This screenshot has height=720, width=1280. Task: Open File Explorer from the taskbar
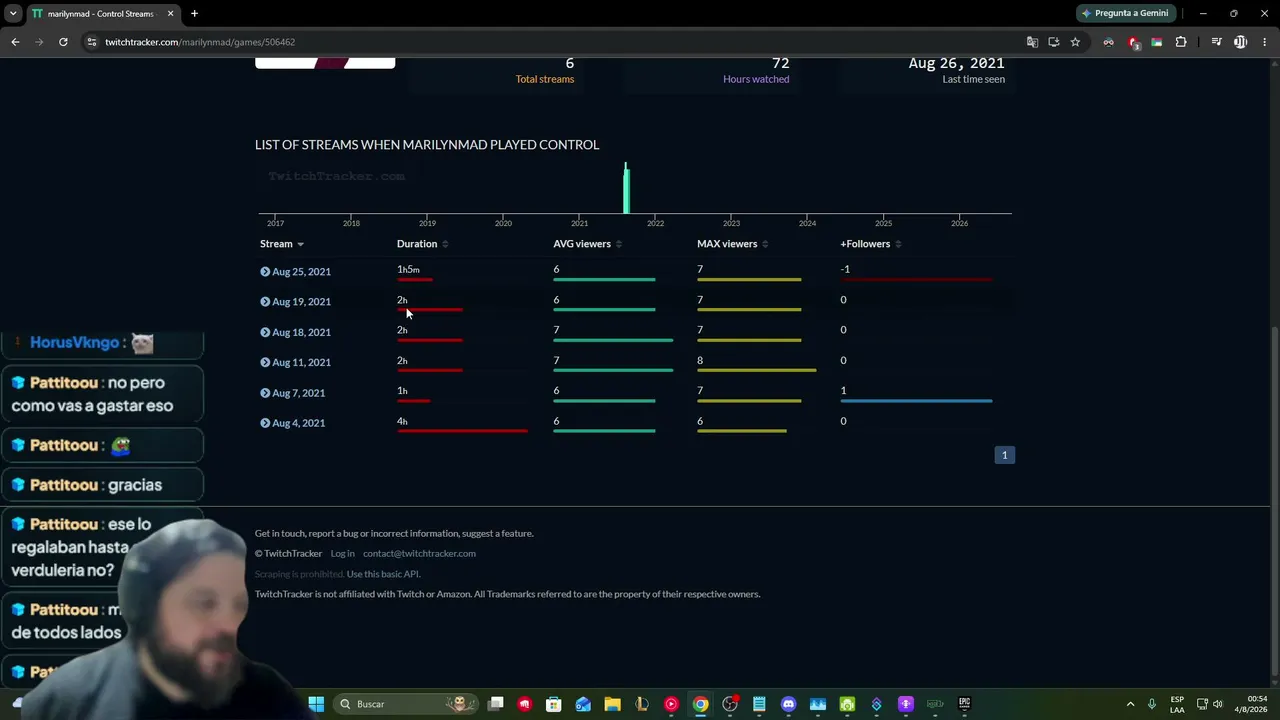pyautogui.click(x=612, y=704)
